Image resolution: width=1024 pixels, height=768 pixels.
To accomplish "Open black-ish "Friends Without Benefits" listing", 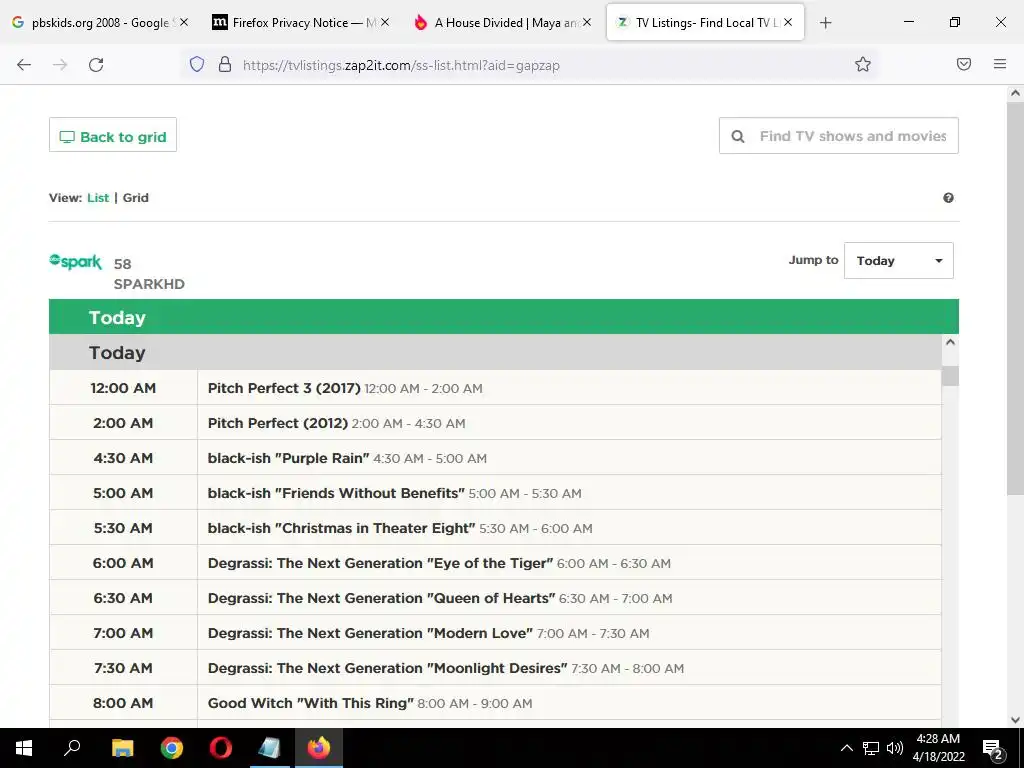I will pyautogui.click(x=336, y=493).
